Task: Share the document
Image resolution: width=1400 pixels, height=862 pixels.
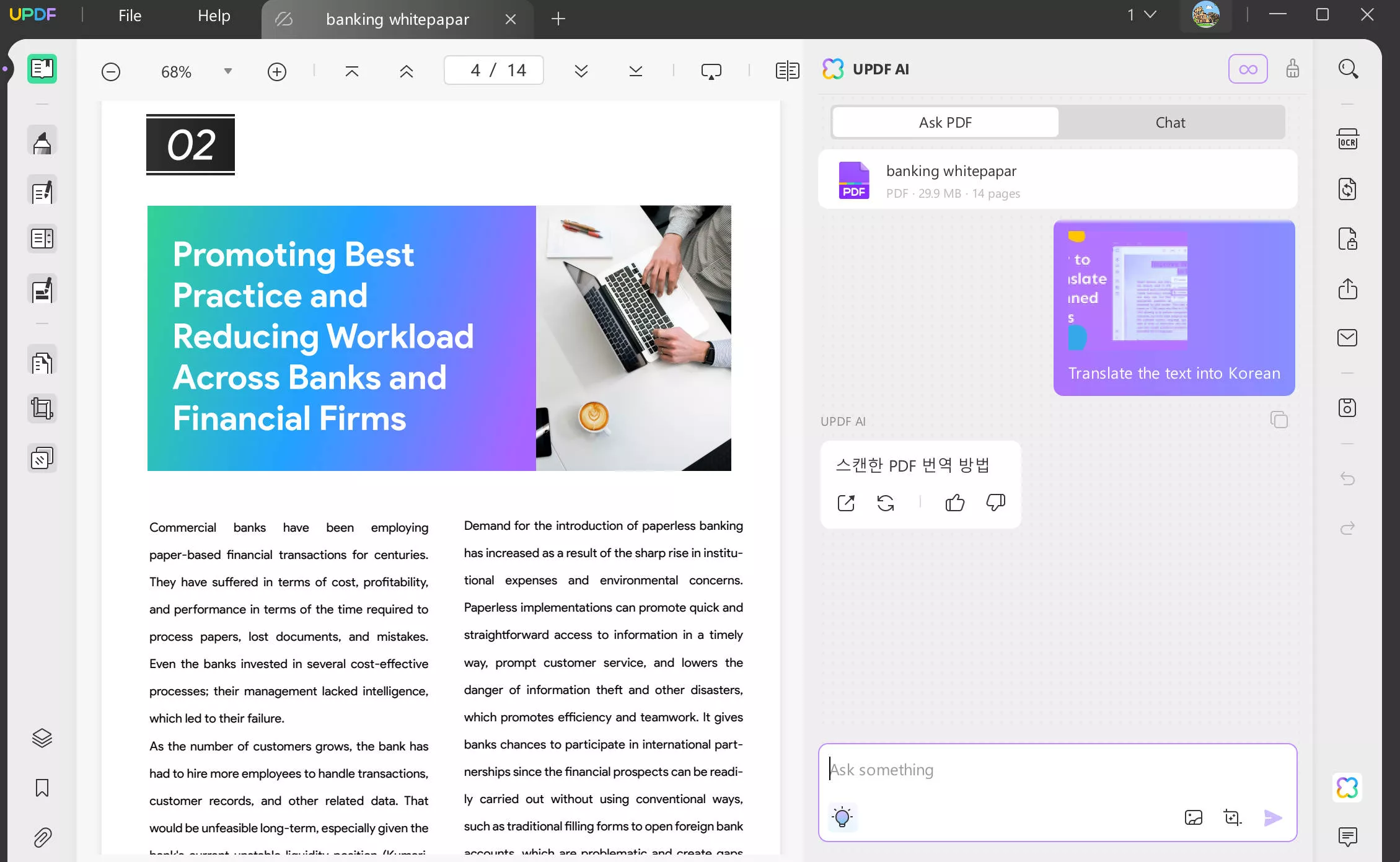Action: pyautogui.click(x=1348, y=288)
